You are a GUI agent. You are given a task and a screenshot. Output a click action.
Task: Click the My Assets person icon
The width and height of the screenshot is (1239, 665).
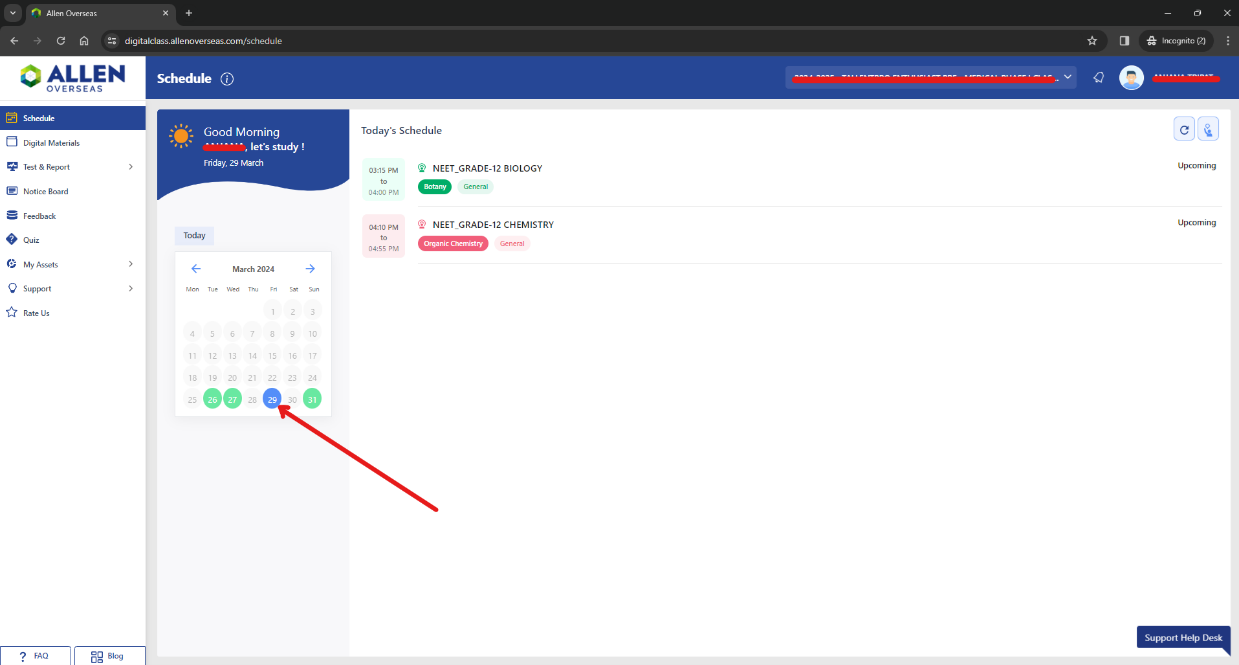12,264
